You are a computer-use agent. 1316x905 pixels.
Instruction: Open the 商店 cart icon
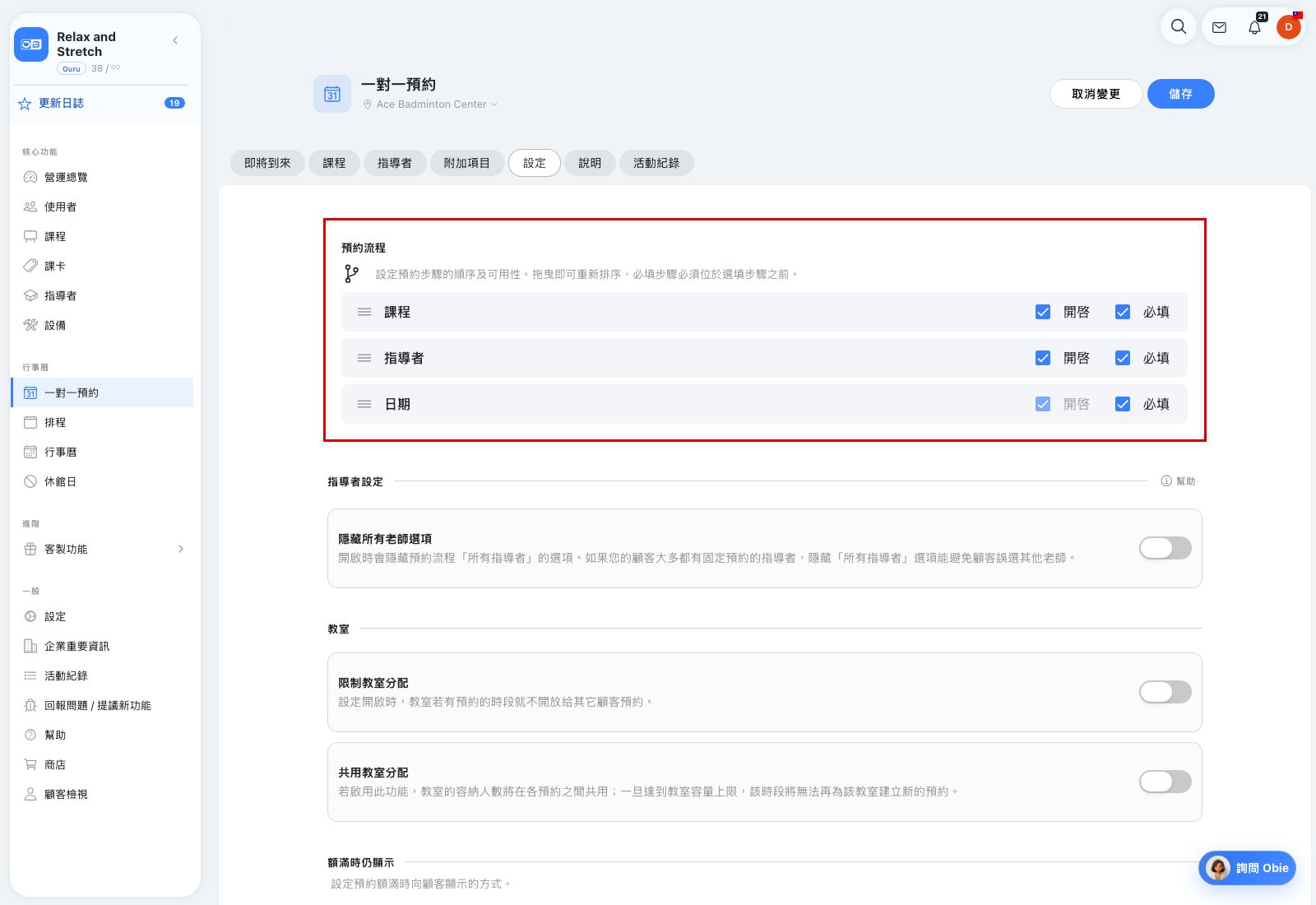click(30, 764)
